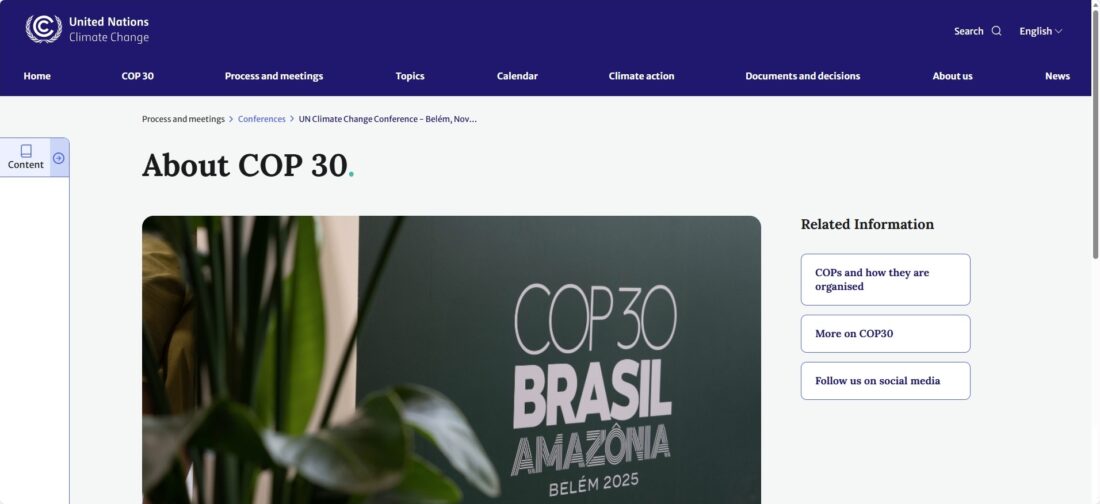Open the English language dropdown
1100x504 pixels.
point(1040,31)
